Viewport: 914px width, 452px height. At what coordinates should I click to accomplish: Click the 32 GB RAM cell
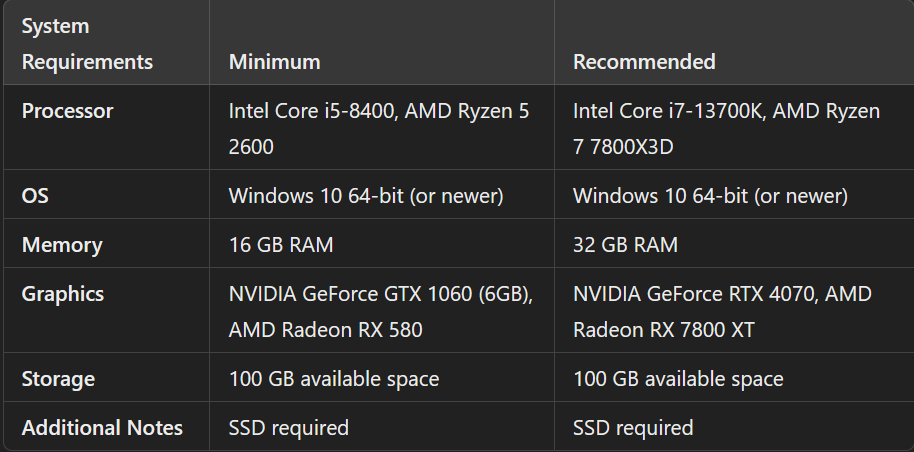pyautogui.click(x=625, y=245)
